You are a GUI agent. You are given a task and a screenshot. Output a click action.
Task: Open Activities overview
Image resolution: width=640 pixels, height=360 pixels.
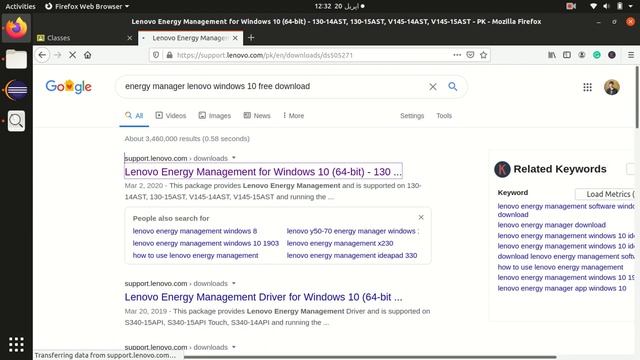click(x=20, y=6)
